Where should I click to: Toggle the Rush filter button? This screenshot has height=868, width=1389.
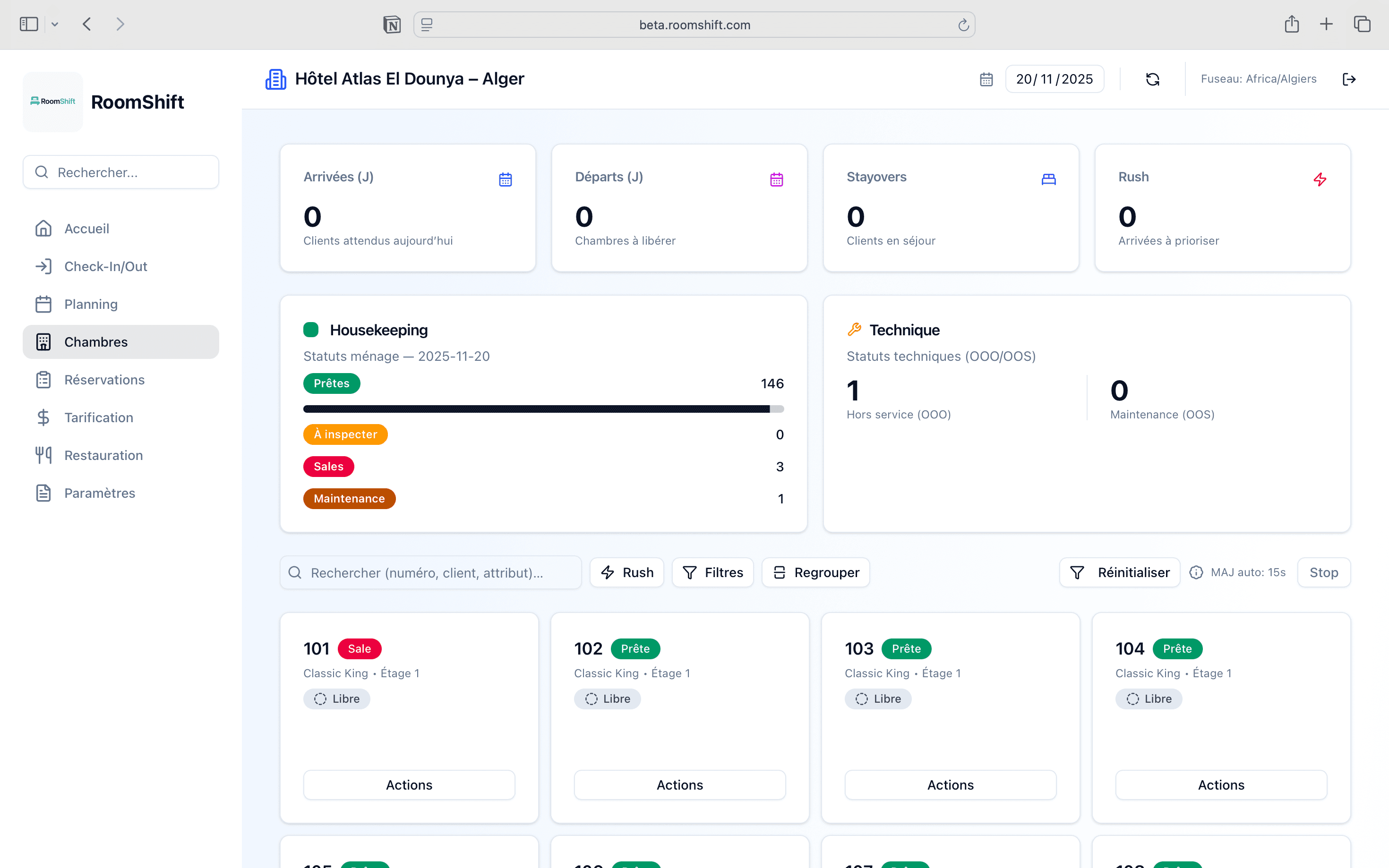[626, 572]
